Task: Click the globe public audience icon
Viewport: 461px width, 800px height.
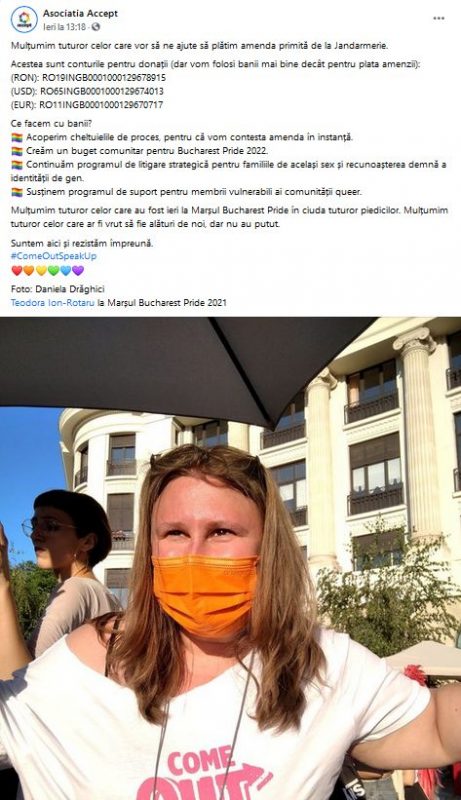Action: [x=95, y=27]
